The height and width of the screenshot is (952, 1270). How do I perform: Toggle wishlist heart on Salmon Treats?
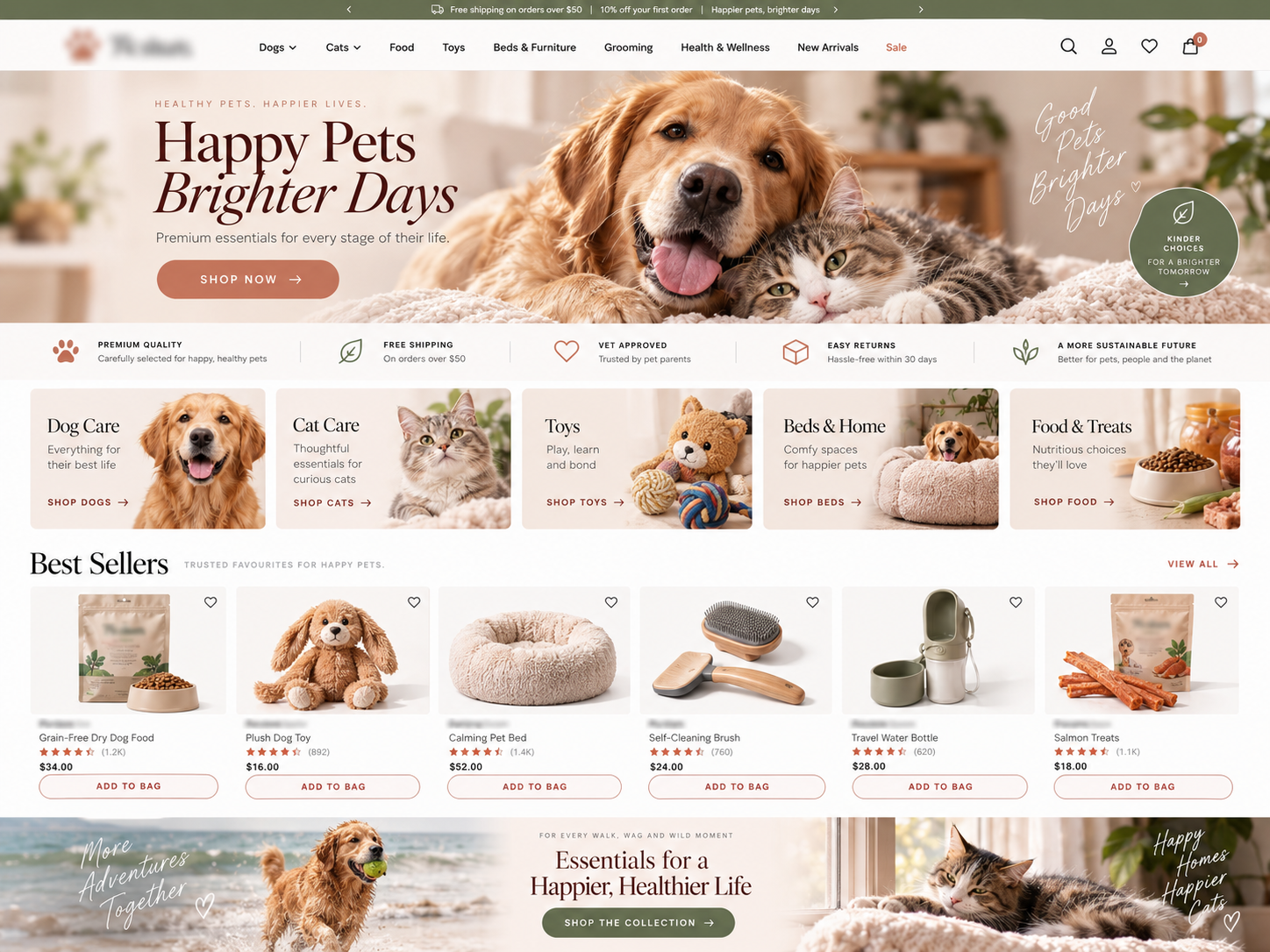(x=1221, y=602)
